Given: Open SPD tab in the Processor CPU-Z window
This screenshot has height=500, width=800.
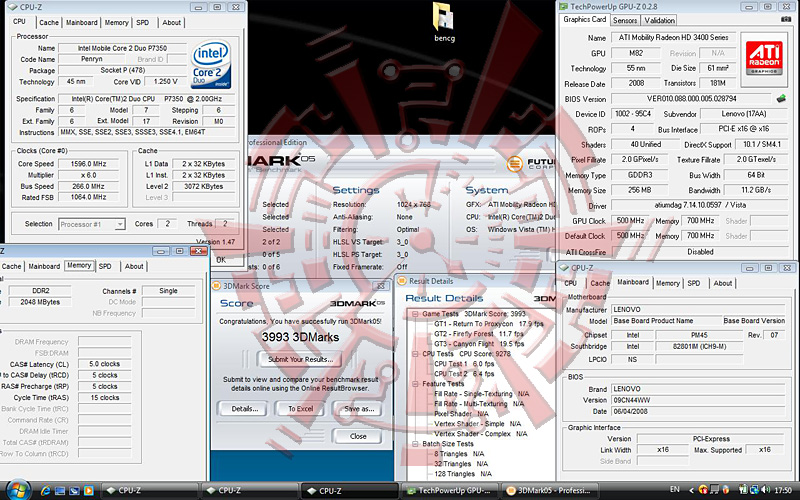Looking at the screenshot, I should point(143,22).
